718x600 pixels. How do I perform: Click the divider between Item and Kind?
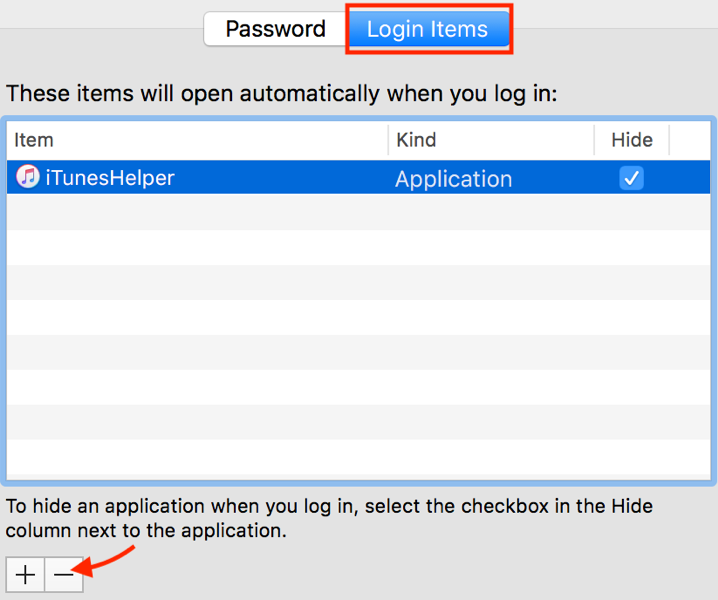[388, 140]
